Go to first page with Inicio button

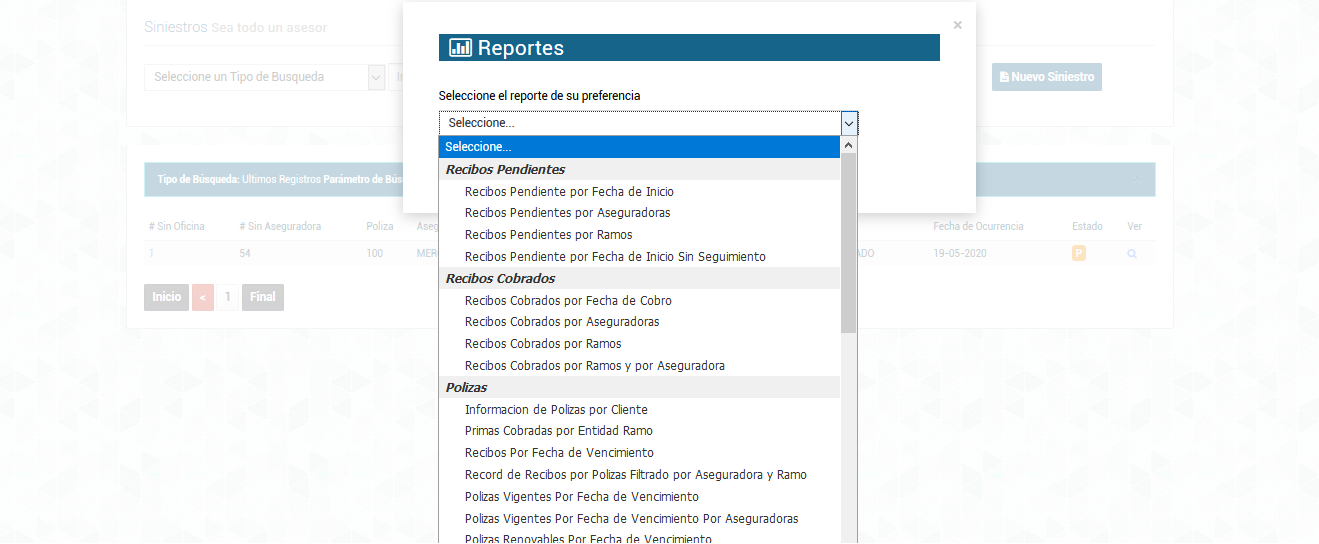point(166,297)
